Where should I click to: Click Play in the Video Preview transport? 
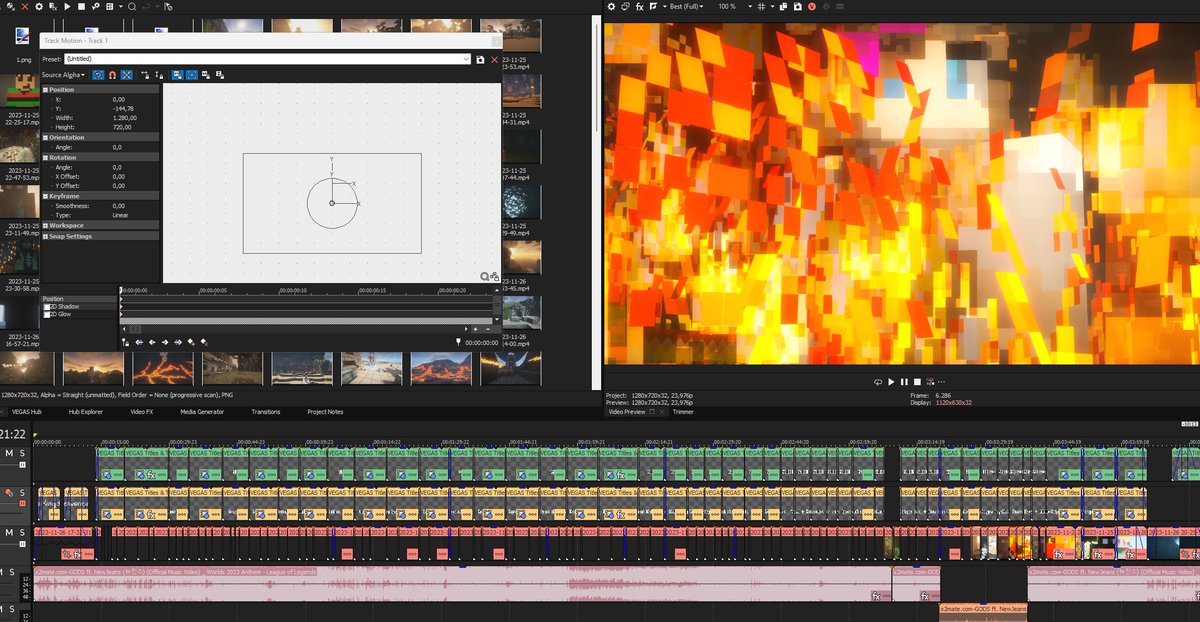[x=891, y=382]
